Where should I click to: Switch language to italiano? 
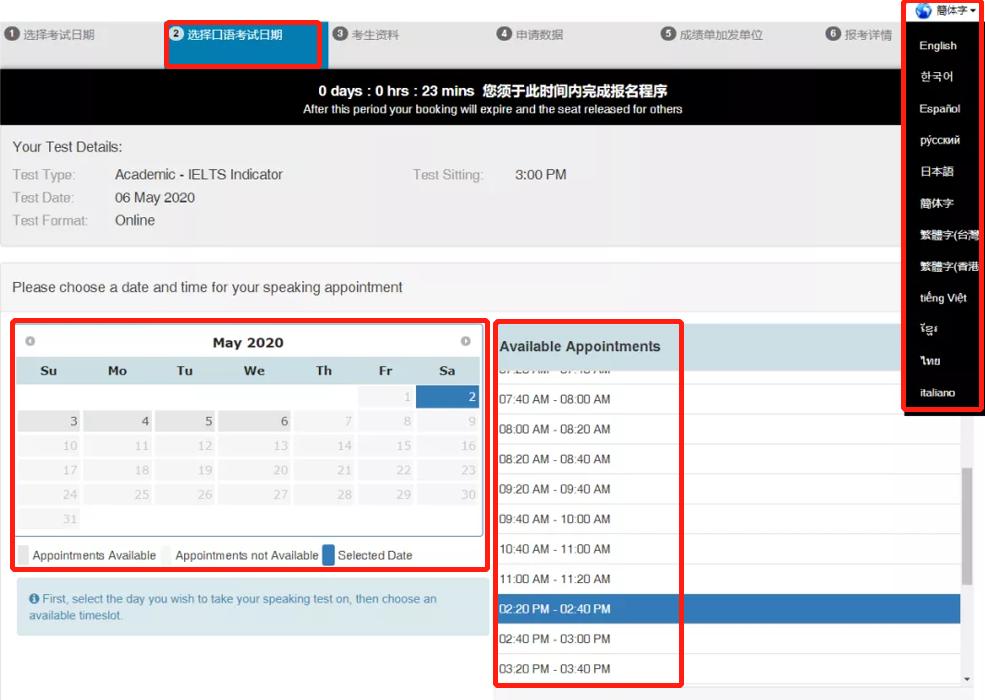click(x=937, y=393)
